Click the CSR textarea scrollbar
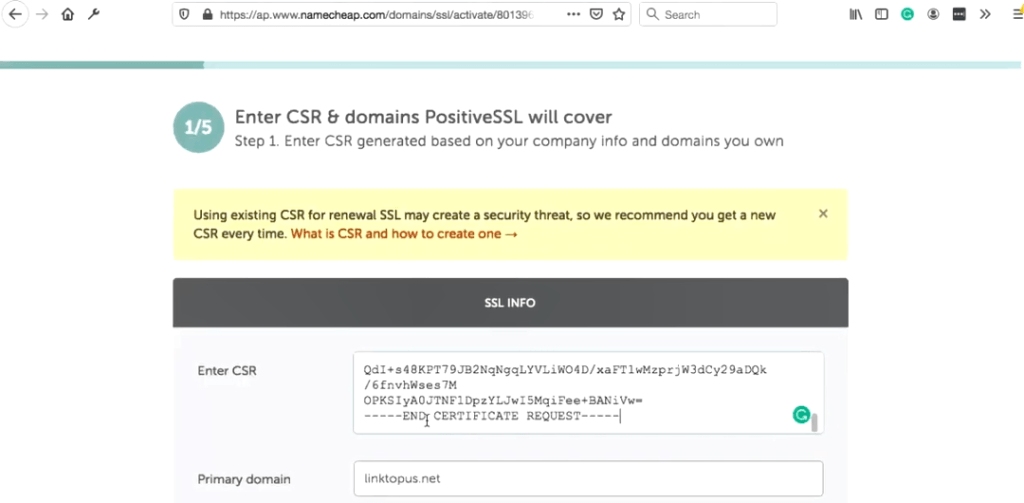Screen dimensions: 1024x503 click(814, 422)
